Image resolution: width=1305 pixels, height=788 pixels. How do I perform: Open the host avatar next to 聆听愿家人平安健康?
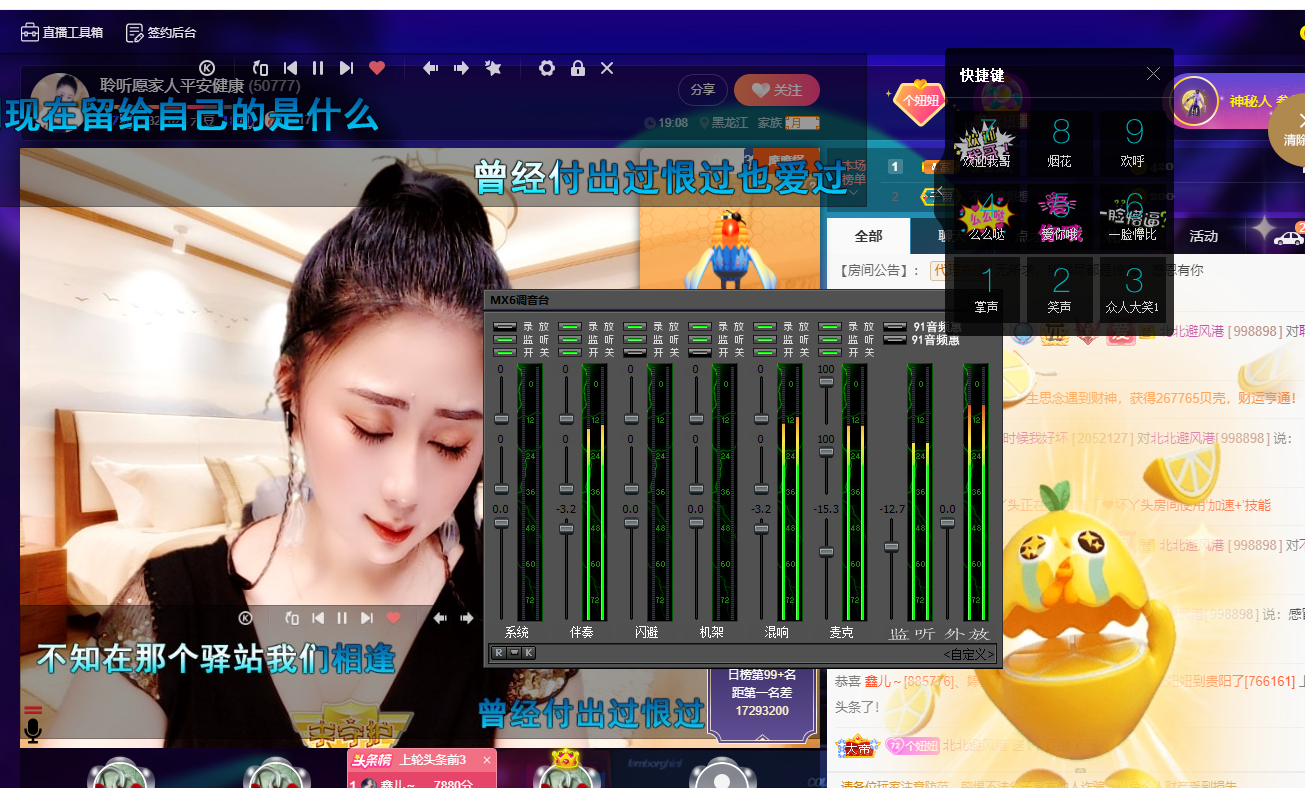(59, 101)
